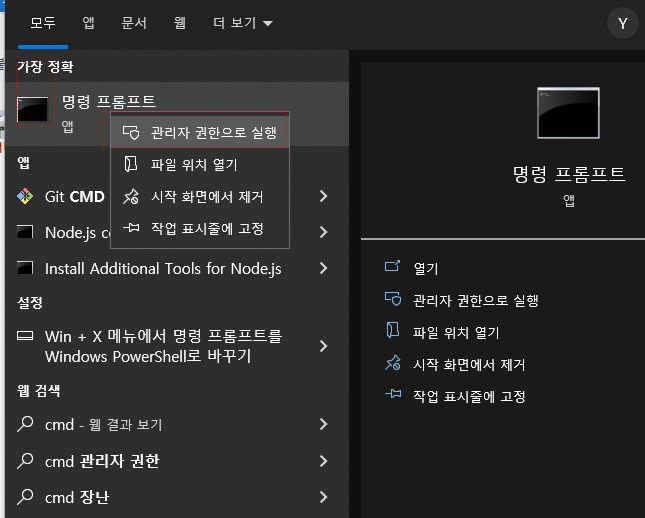Image resolution: width=645 pixels, height=518 pixels.
Task: Click the Node.js command prompt icon
Action: 25,232
